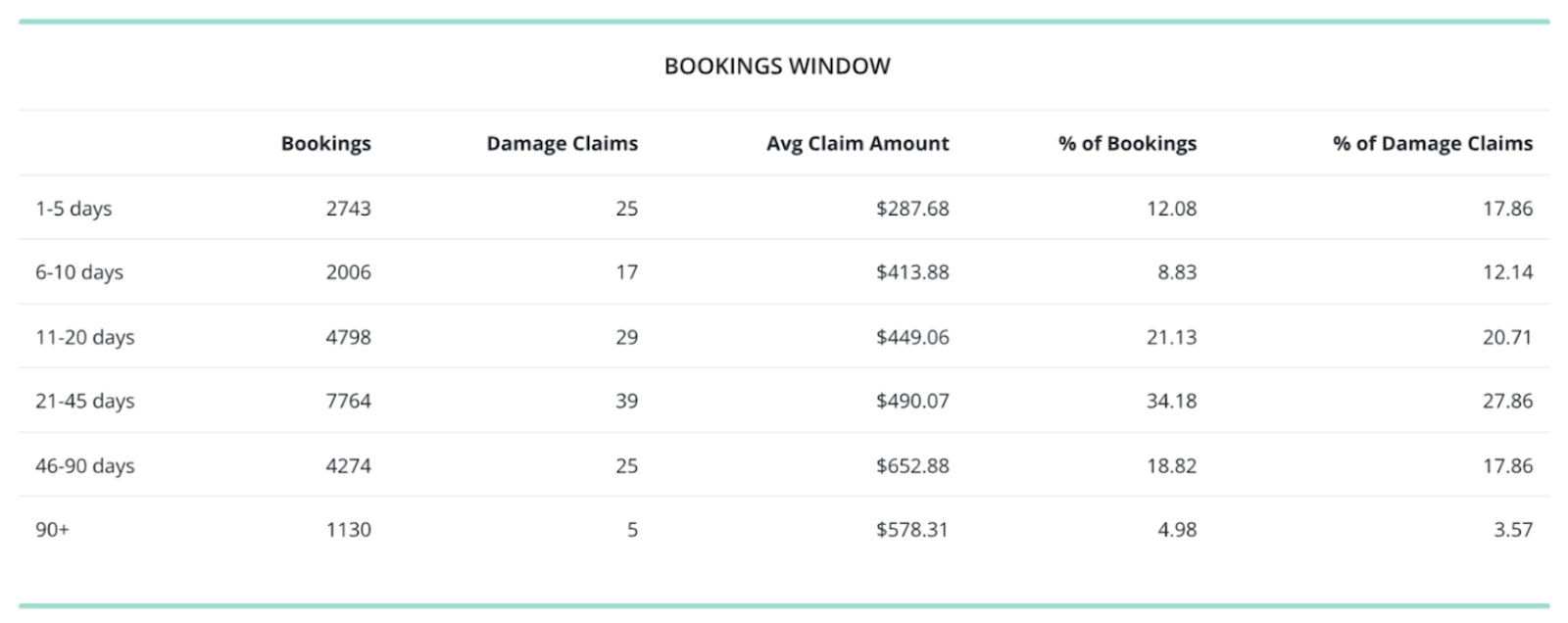Click the 1130 bookings value
The height and width of the screenshot is (623, 1568).
pyautogui.click(x=348, y=530)
